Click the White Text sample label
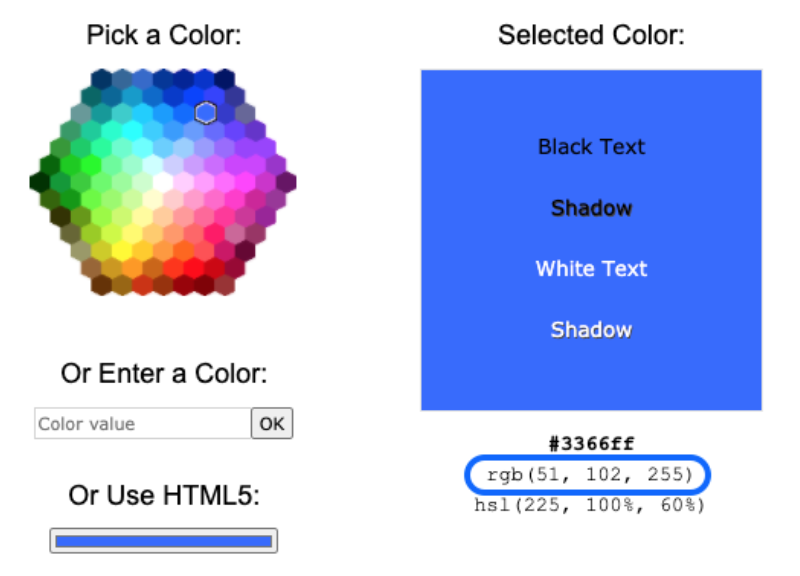The width and height of the screenshot is (800, 576). [591, 269]
